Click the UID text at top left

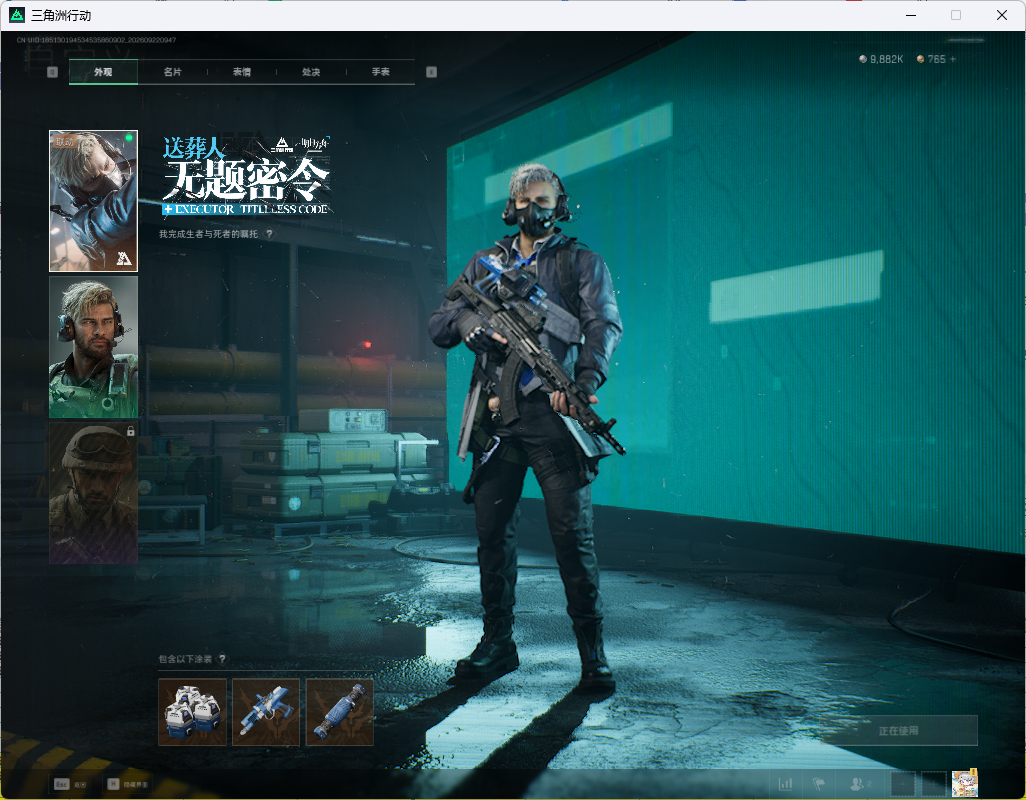pyautogui.click(x=96, y=40)
